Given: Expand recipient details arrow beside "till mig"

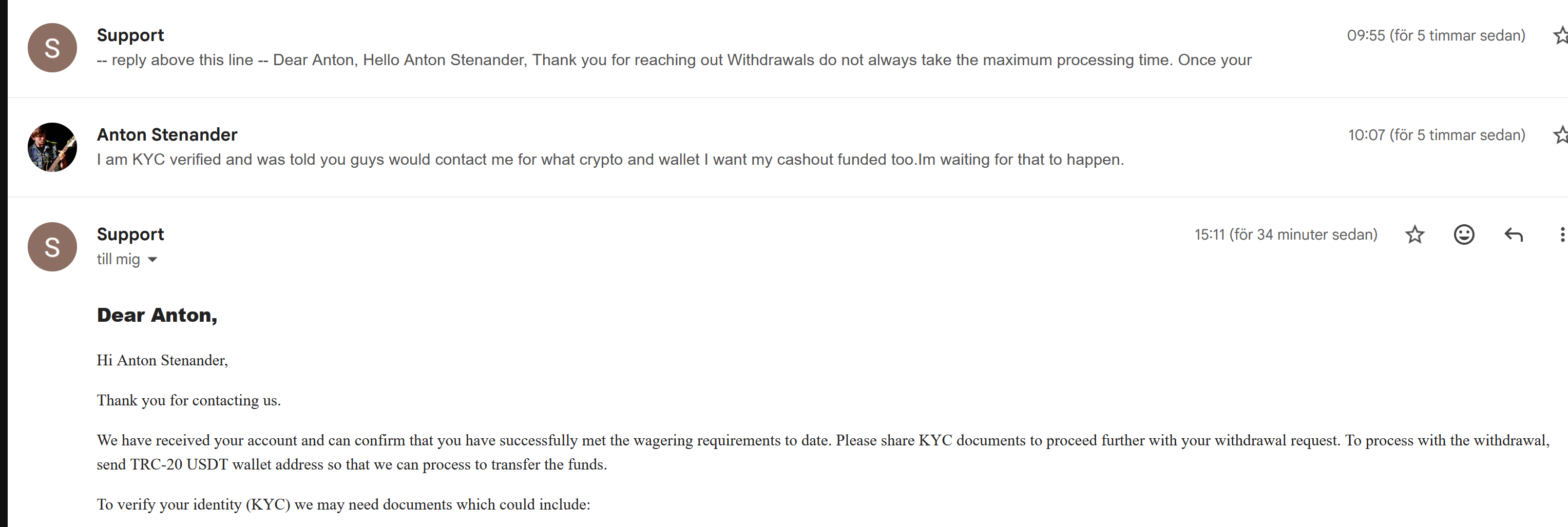Looking at the screenshot, I should pos(153,260).
